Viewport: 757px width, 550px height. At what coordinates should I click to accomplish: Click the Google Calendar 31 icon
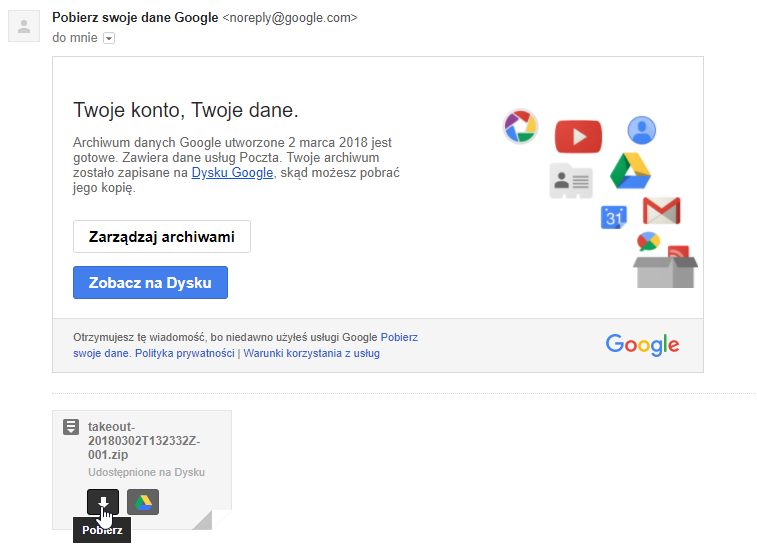(614, 217)
